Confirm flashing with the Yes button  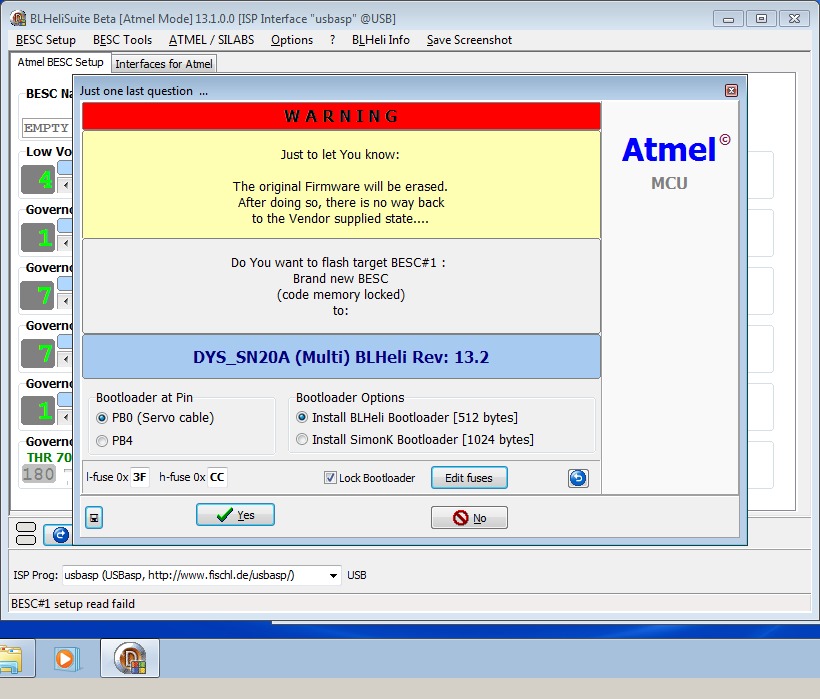[x=235, y=515]
